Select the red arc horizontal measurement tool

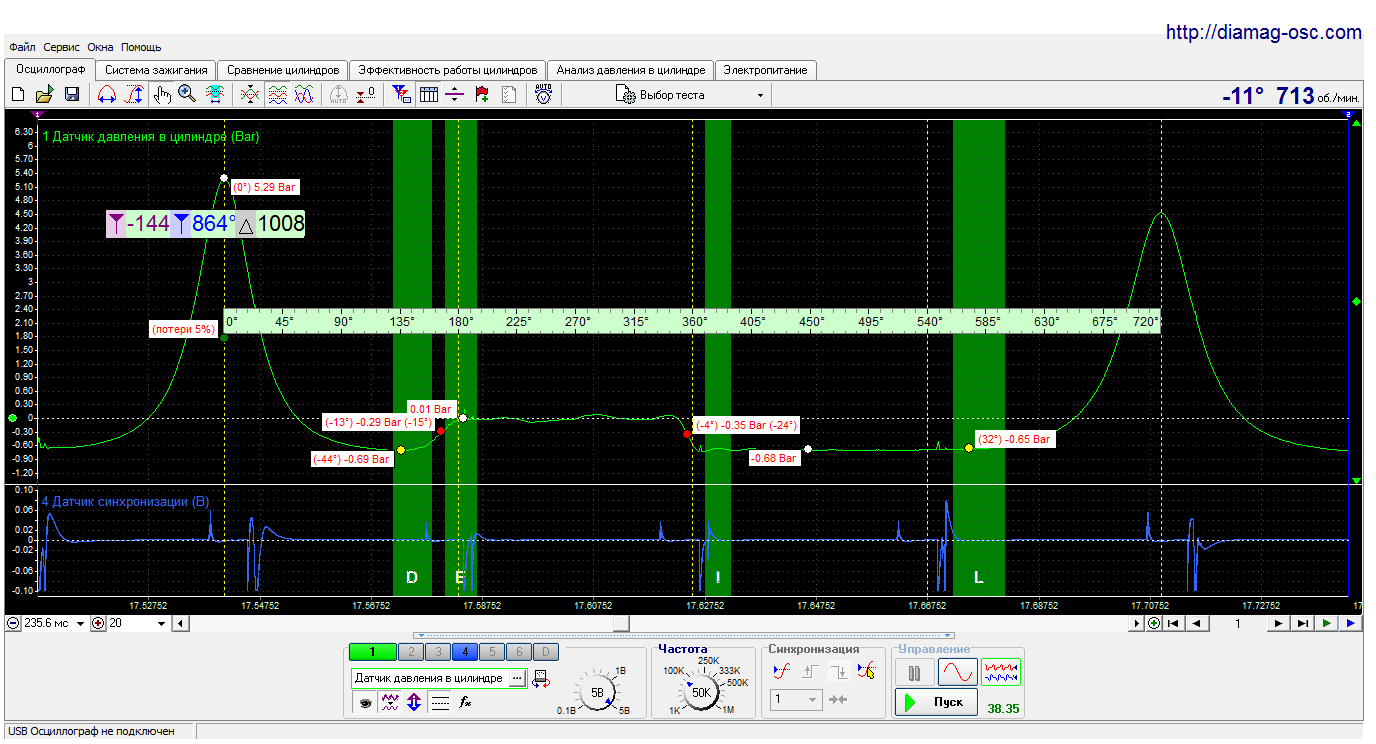[x=106, y=95]
